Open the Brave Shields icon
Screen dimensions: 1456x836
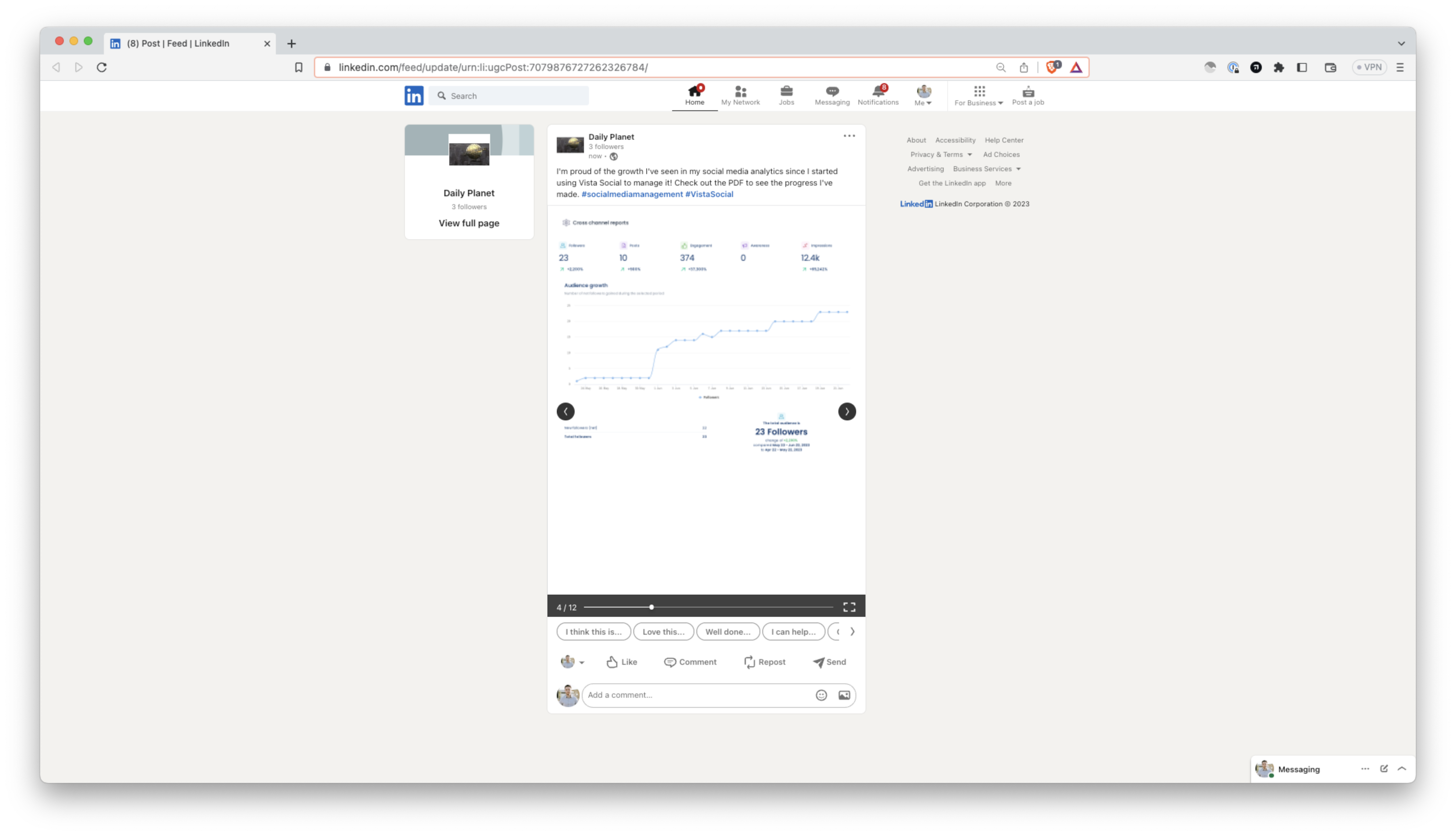(1052, 67)
